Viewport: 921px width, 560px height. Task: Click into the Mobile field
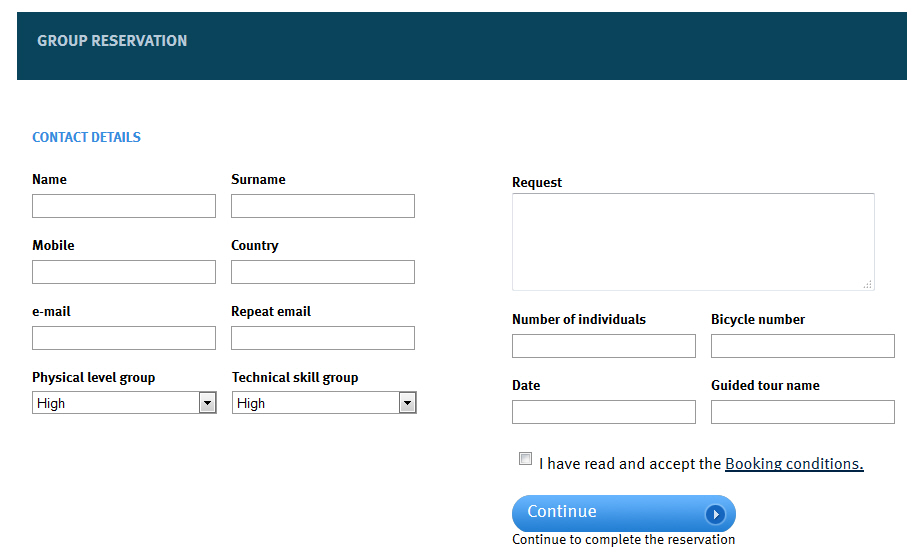click(124, 272)
